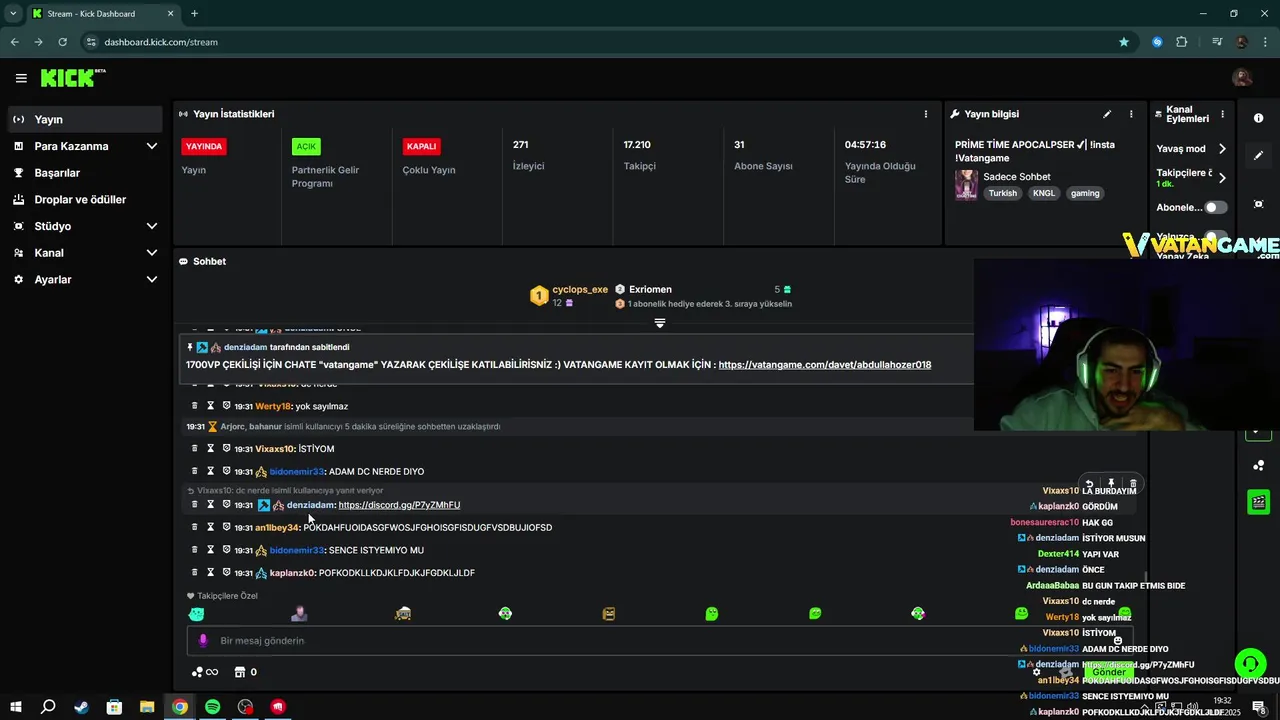Click the shop icon showing 0
This screenshot has height=720, width=1280.
click(x=240, y=672)
